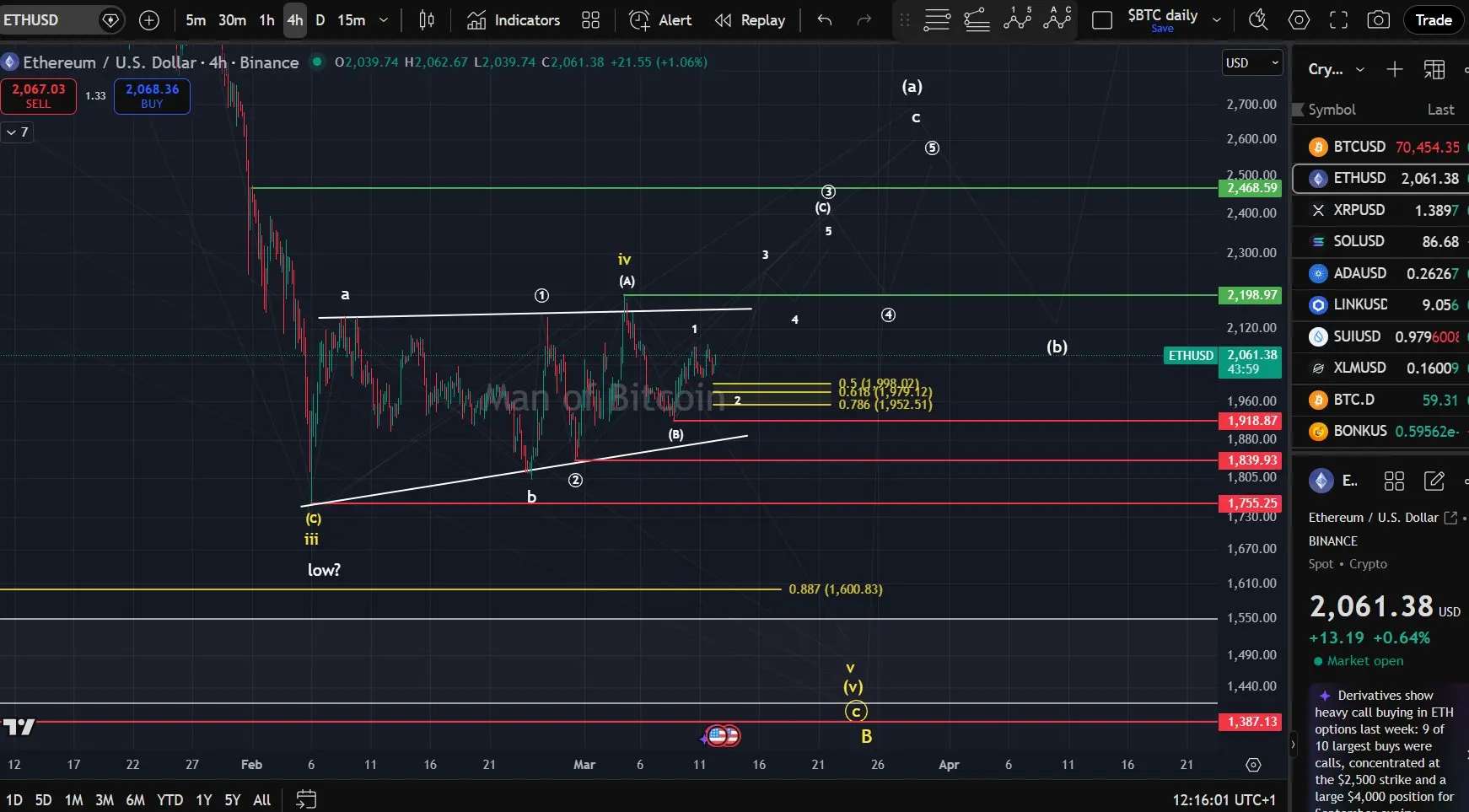The width and height of the screenshot is (1469, 812).
Task: Click the gem icon beside ETHUSD symbol
Action: coord(110,19)
